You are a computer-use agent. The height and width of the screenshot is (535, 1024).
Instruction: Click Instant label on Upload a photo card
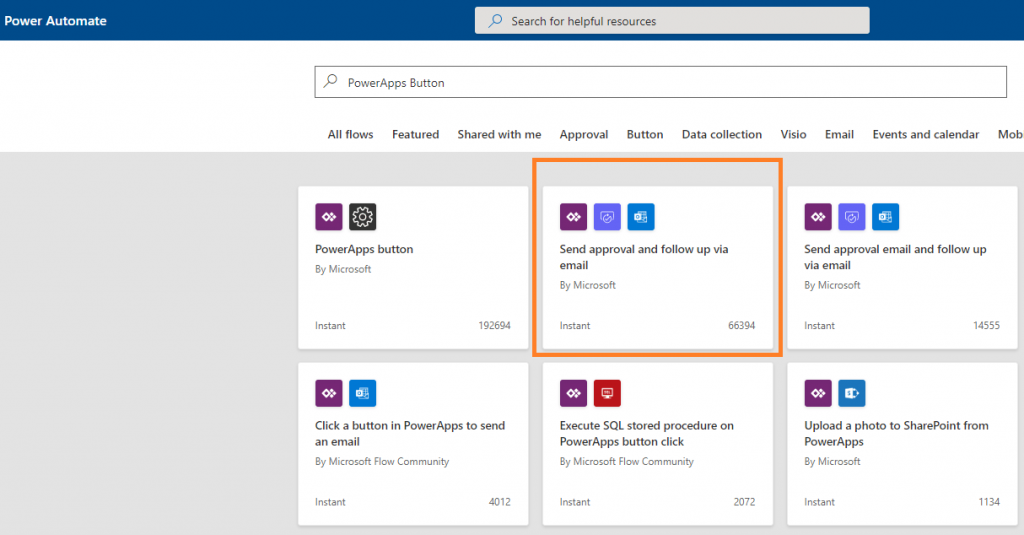click(x=820, y=502)
